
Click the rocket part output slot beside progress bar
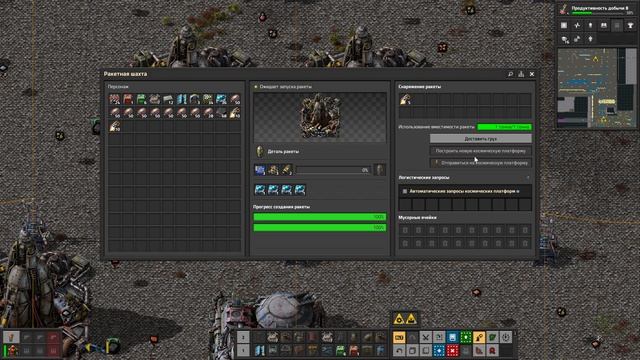pyautogui.click(x=379, y=170)
